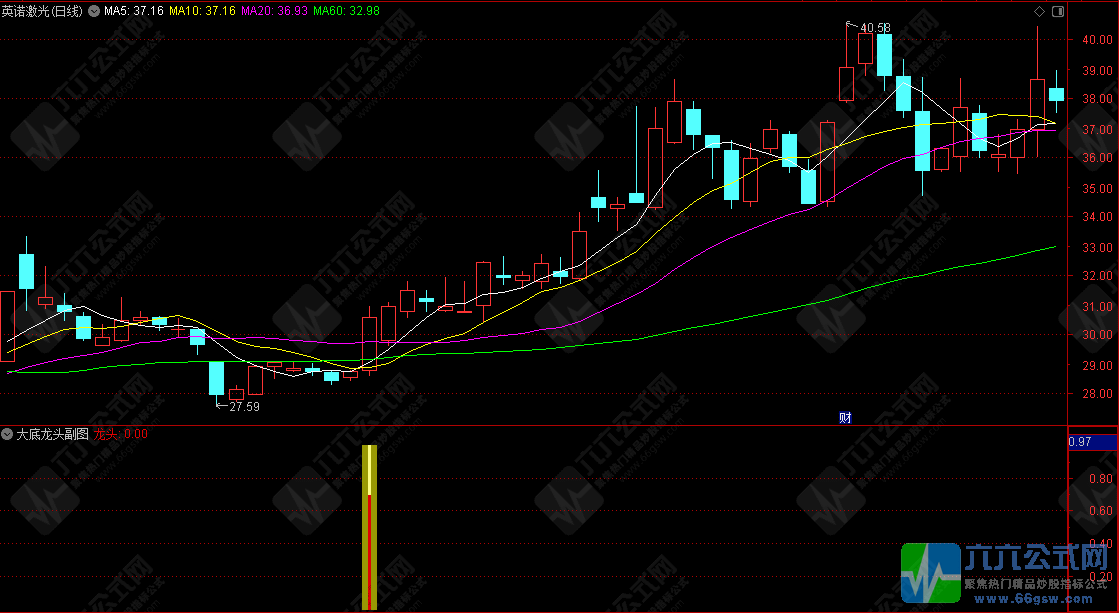Click the 财 financial marker icon
The image size is (1119, 613).
pos(845,418)
